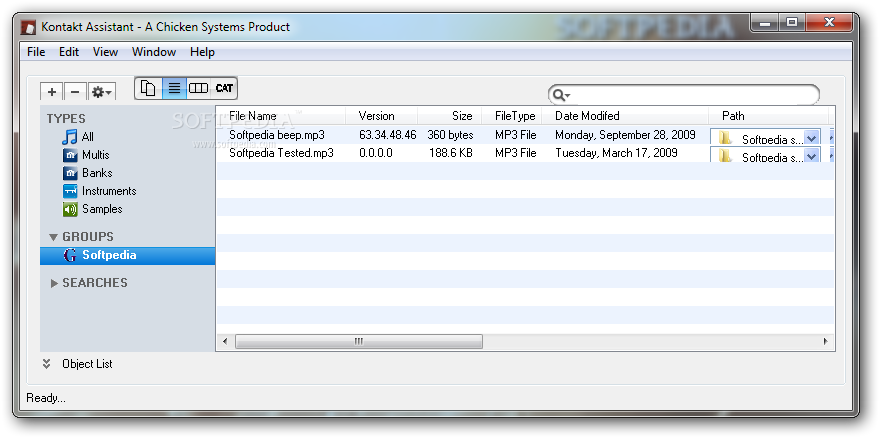
Task: Select Instruments type
Action: tap(109, 191)
